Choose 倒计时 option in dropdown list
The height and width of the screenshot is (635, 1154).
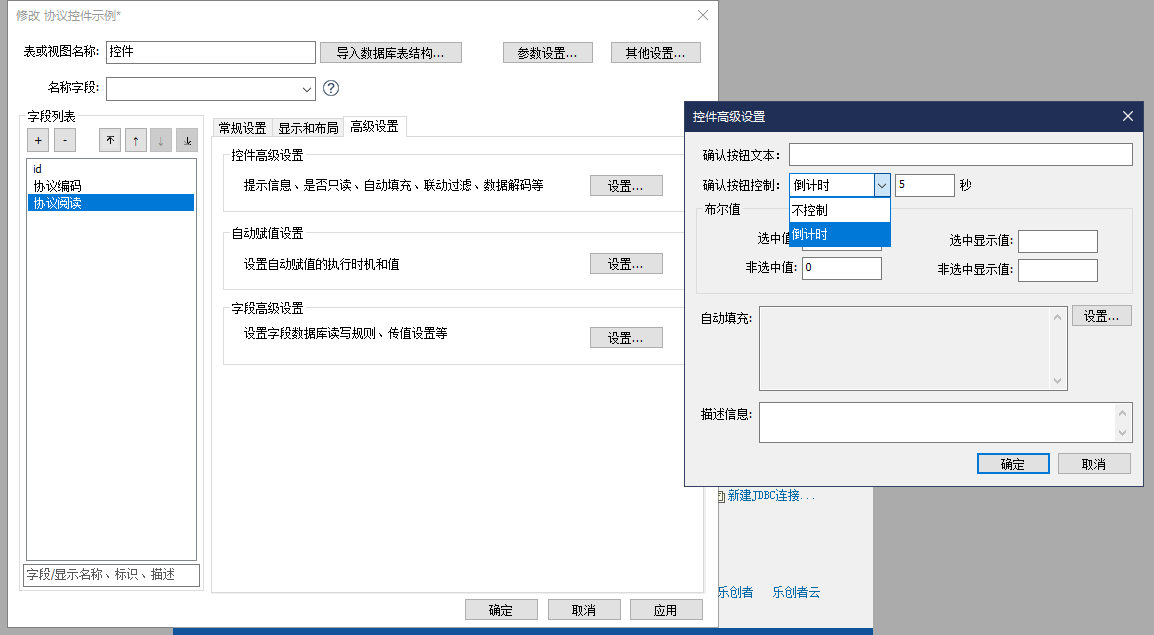838,235
